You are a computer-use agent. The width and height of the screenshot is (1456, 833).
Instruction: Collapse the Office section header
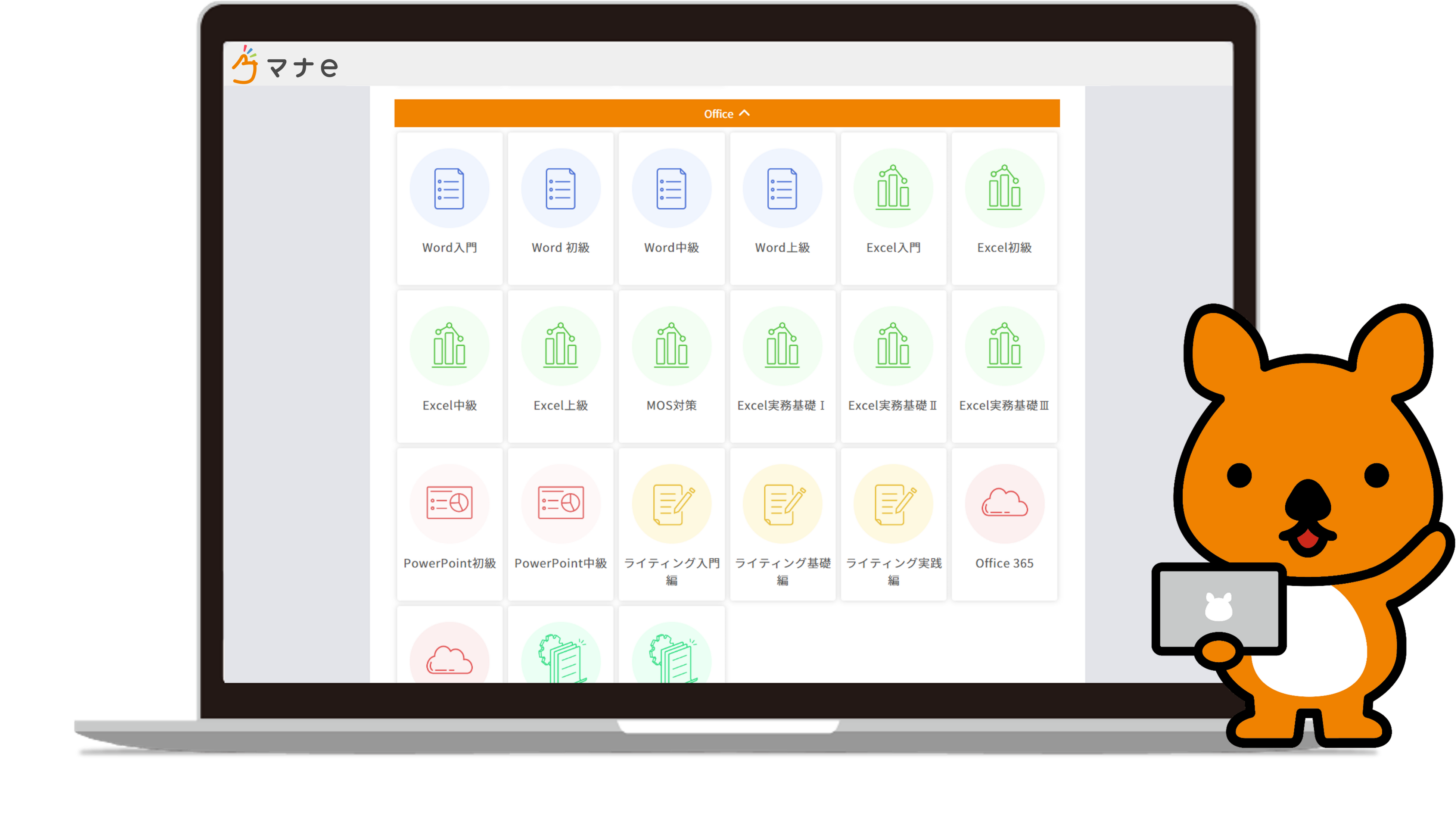727,113
